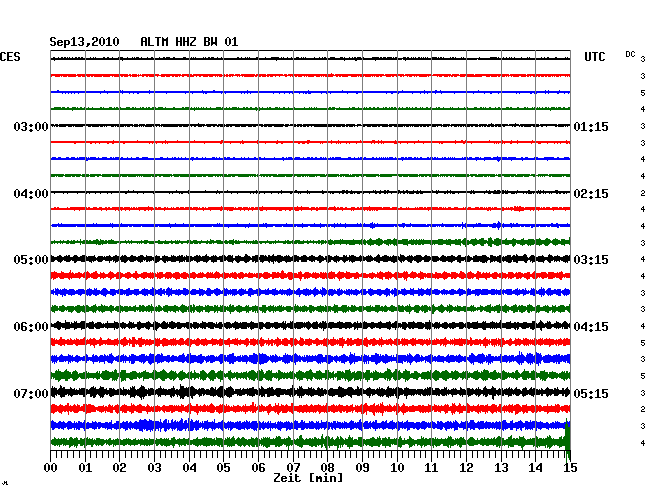Select the 03:00 local time label
The width and height of the screenshot is (650, 494).
pos(31,126)
